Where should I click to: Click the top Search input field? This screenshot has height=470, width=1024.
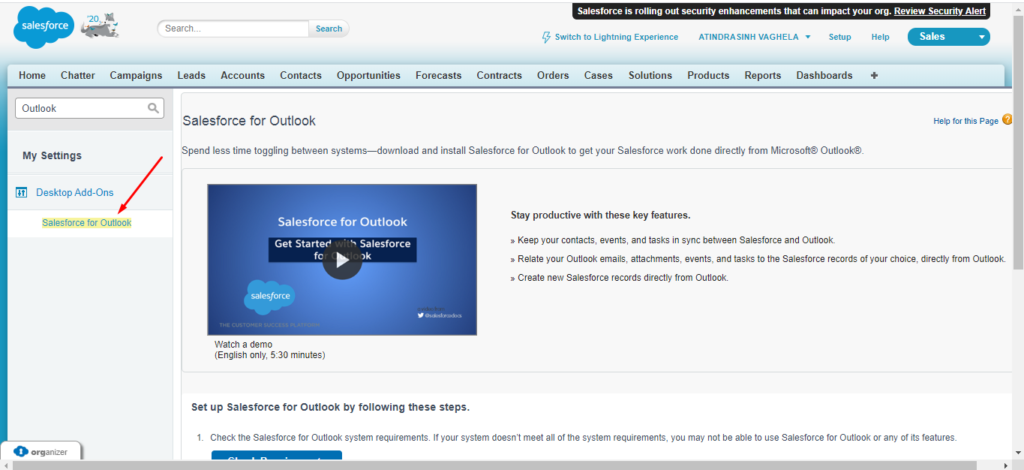pos(233,29)
